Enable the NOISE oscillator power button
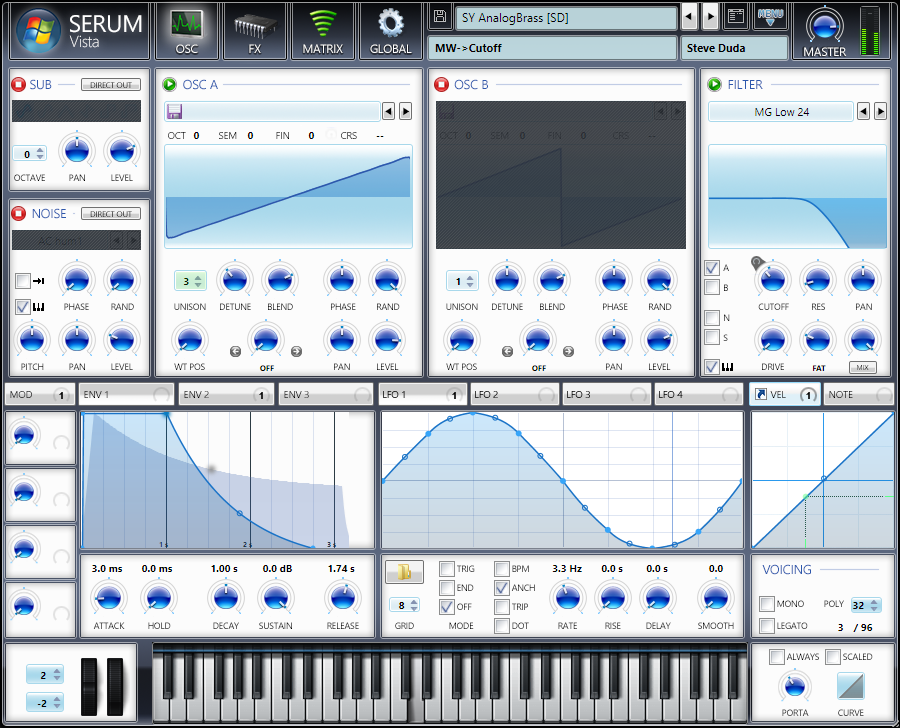The width and height of the screenshot is (900, 728). point(18,214)
